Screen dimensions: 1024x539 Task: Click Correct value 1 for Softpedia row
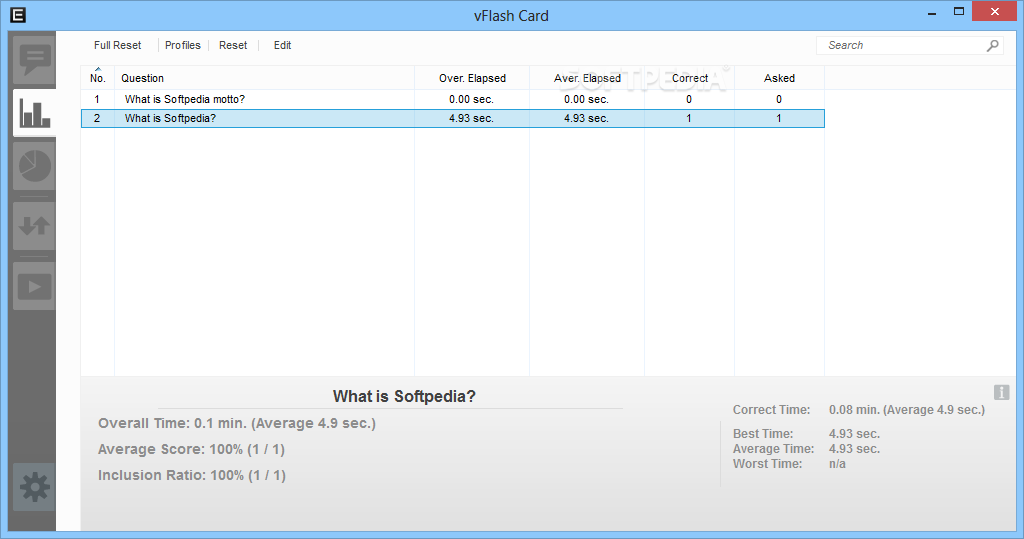689,118
